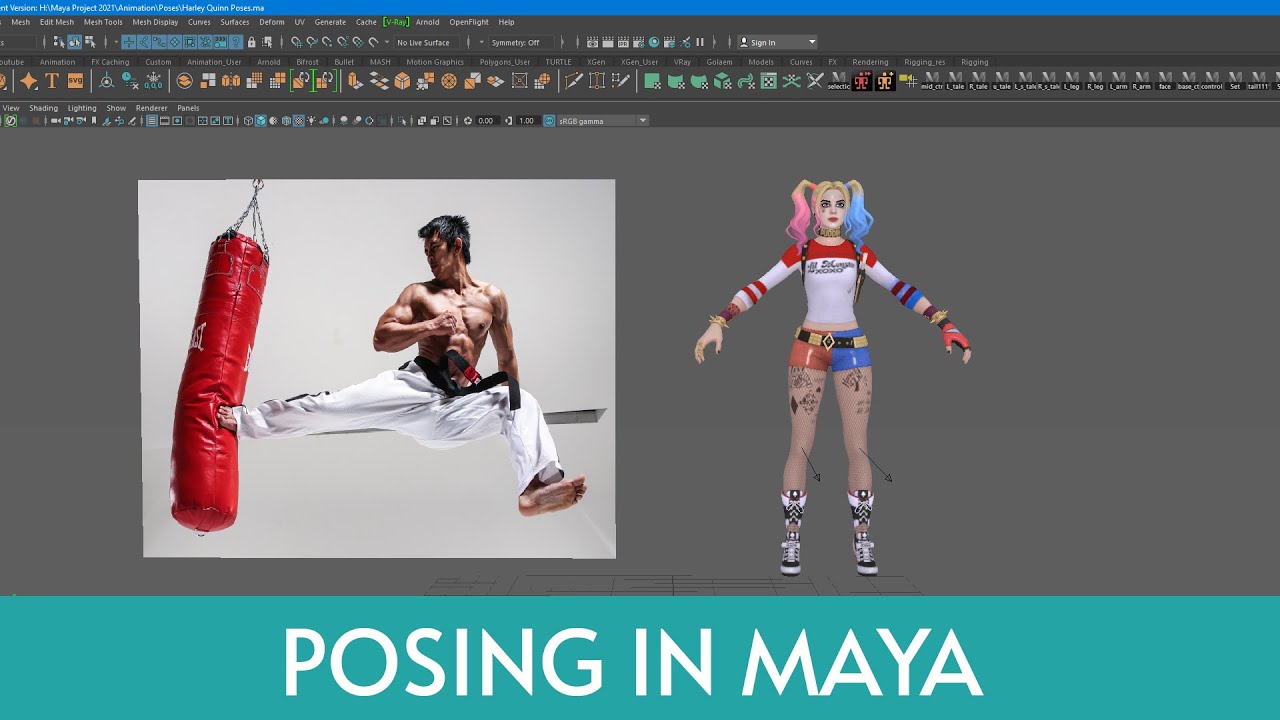Click the Lock selection padlock icon
1280x720 pixels.
point(251,42)
